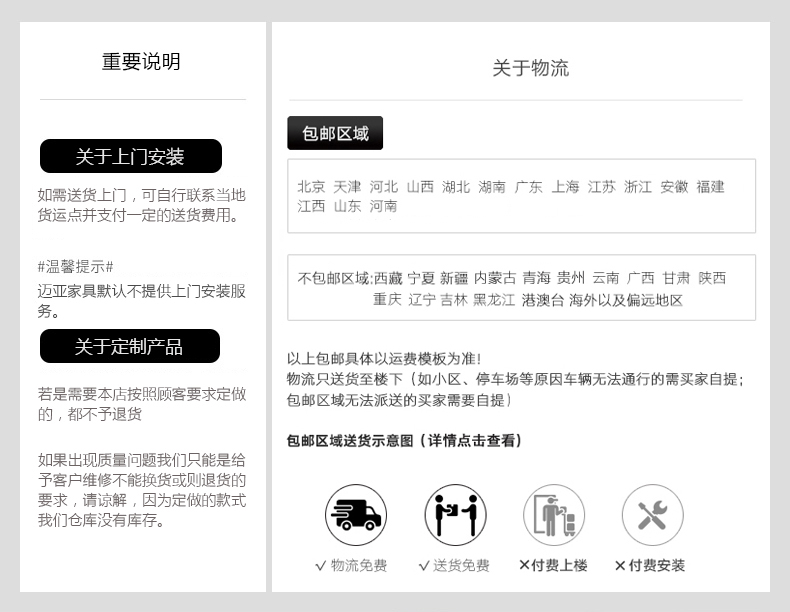Select 青海 in non-free shipping list
This screenshot has height=612, width=790.
click(537, 278)
